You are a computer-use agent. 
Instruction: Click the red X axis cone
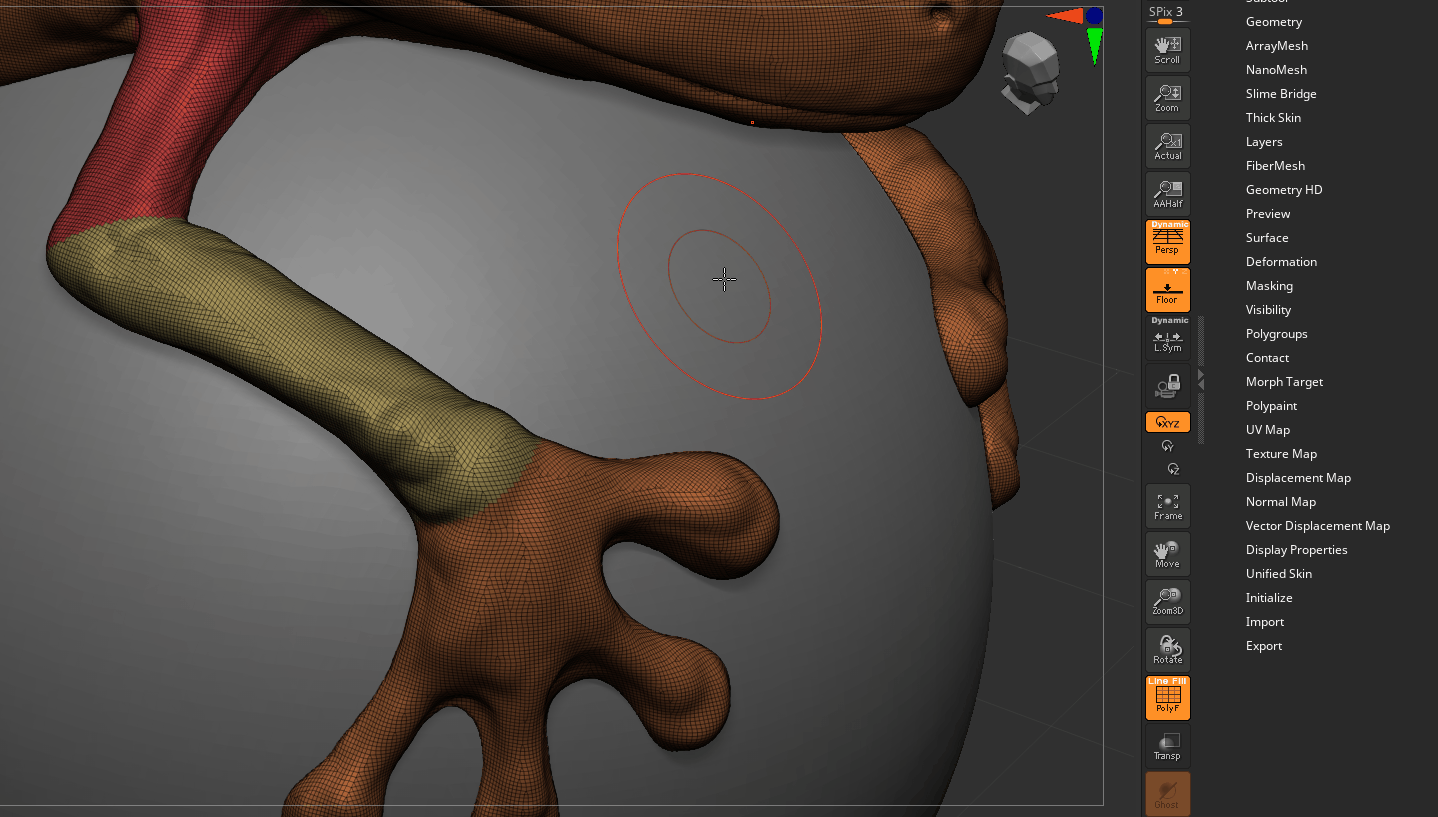[1065, 16]
